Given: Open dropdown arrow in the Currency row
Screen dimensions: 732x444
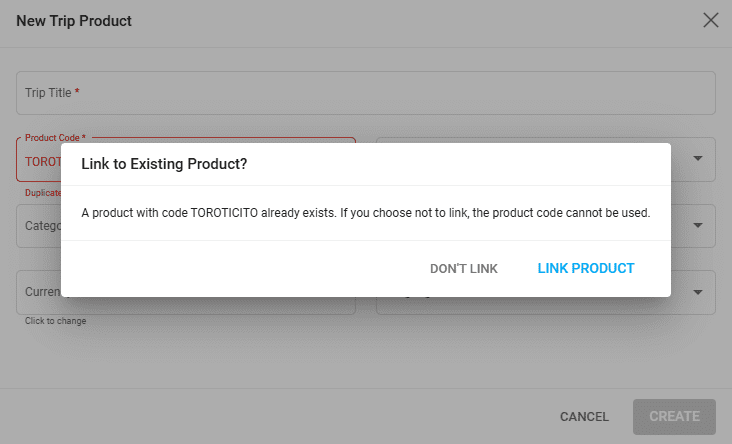Looking at the screenshot, I should tap(698, 292).
